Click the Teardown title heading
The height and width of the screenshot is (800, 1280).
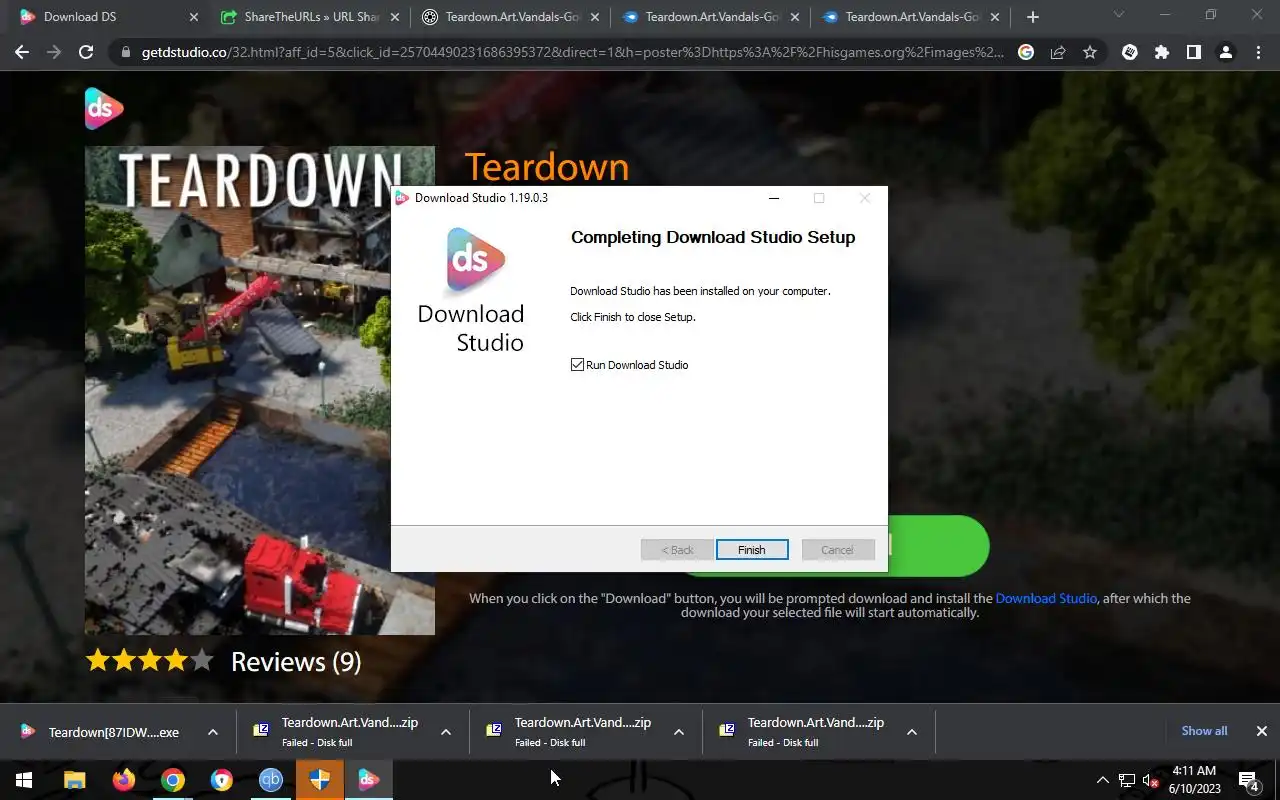[x=547, y=167]
